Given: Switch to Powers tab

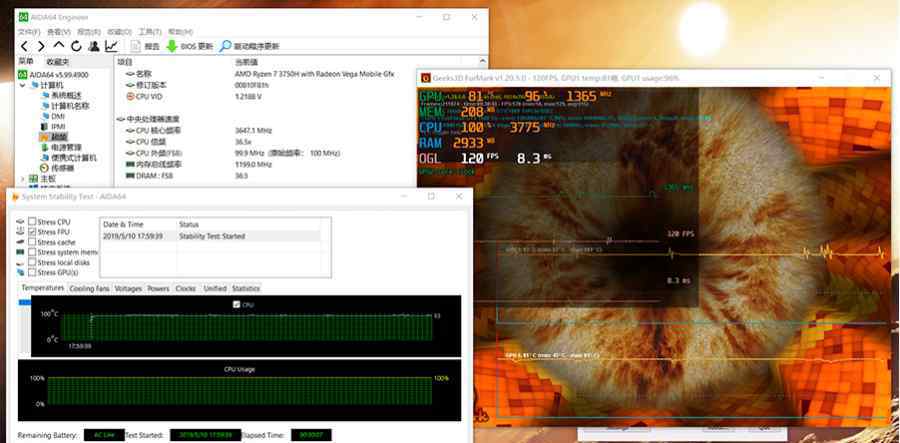Looking at the screenshot, I should point(158,289).
